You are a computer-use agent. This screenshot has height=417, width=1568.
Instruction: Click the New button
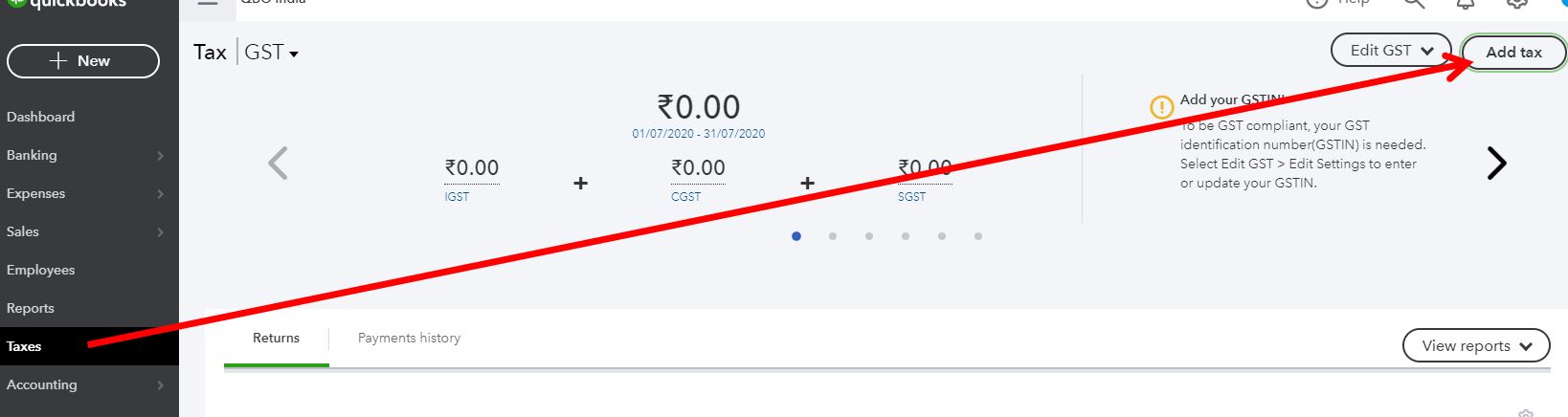pyautogui.click(x=83, y=61)
